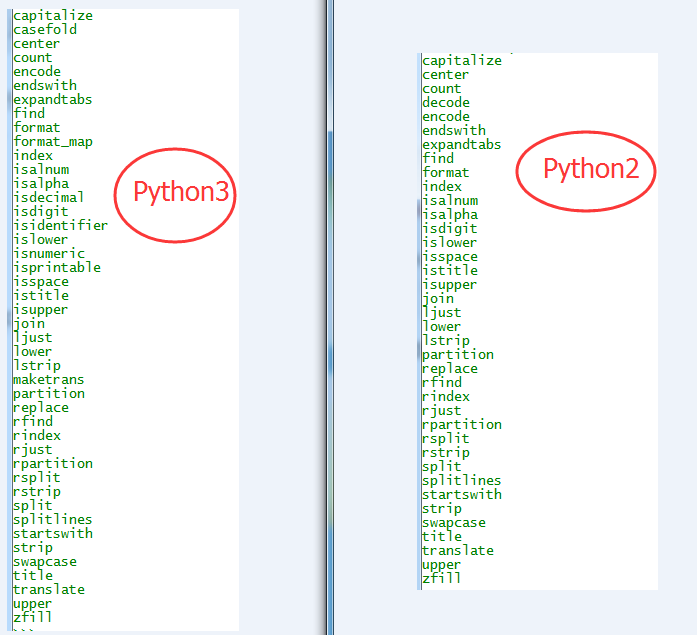Select startswith in the Python3 list
Viewport: 697px width, 635px height.
coord(53,533)
